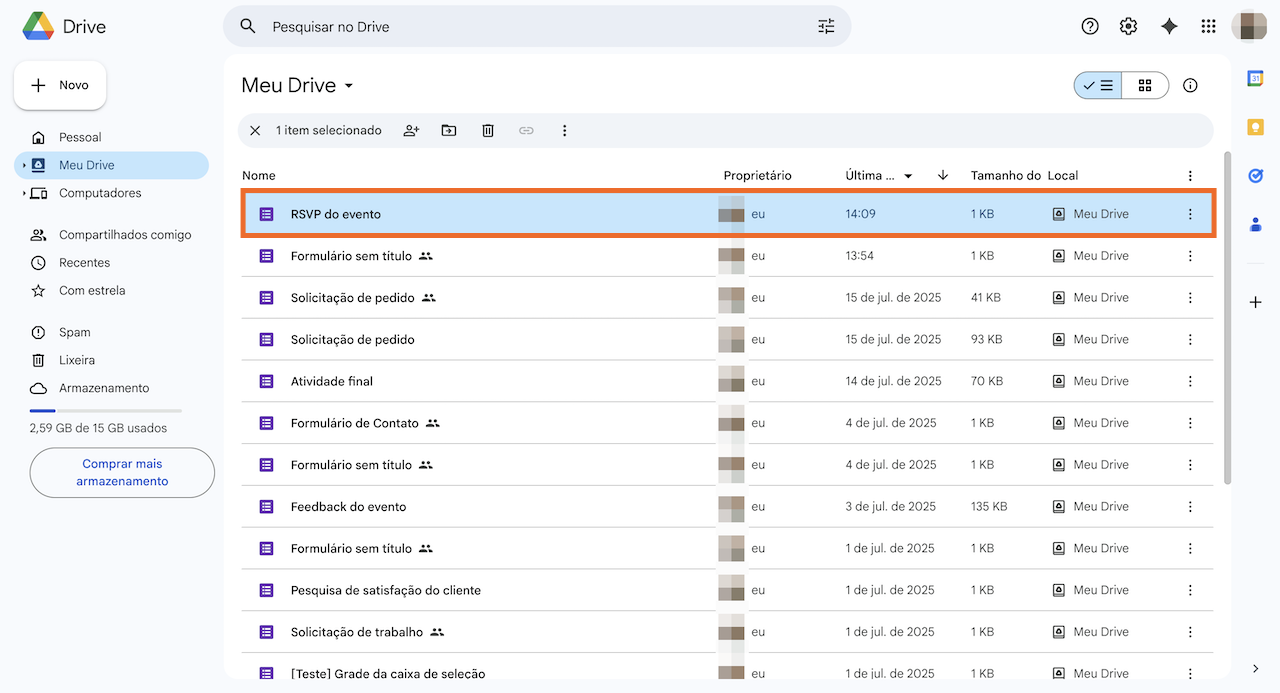Toggle the details info panel
The width and height of the screenshot is (1280, 693).
point(1190,86)
